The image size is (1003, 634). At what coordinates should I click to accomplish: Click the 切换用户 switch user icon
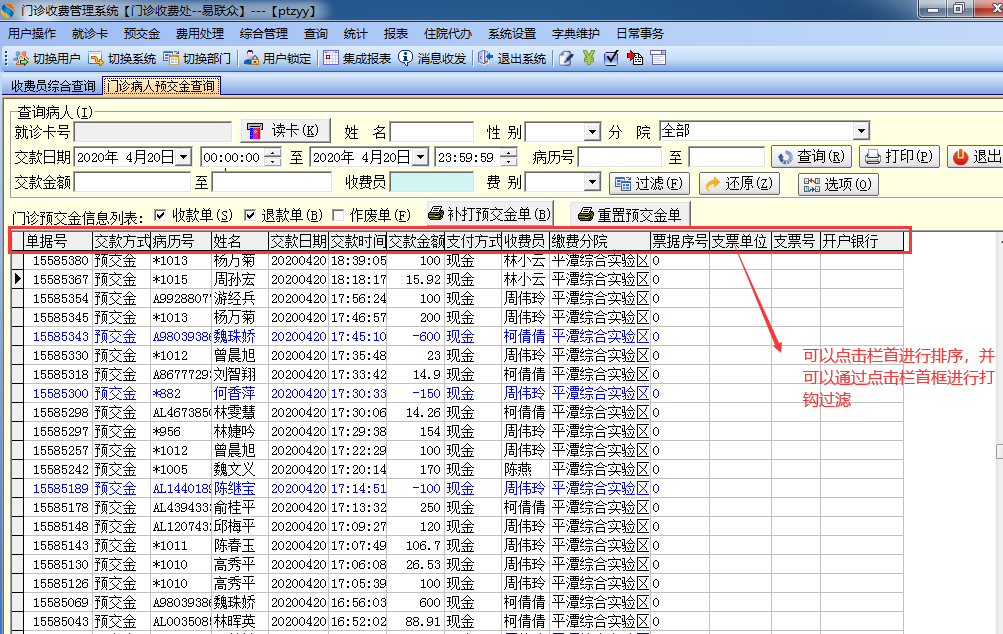tap(21, 58)
